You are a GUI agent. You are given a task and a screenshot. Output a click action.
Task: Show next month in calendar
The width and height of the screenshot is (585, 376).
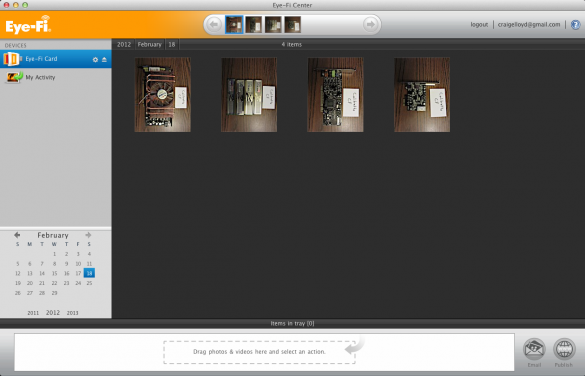point(88,235)
